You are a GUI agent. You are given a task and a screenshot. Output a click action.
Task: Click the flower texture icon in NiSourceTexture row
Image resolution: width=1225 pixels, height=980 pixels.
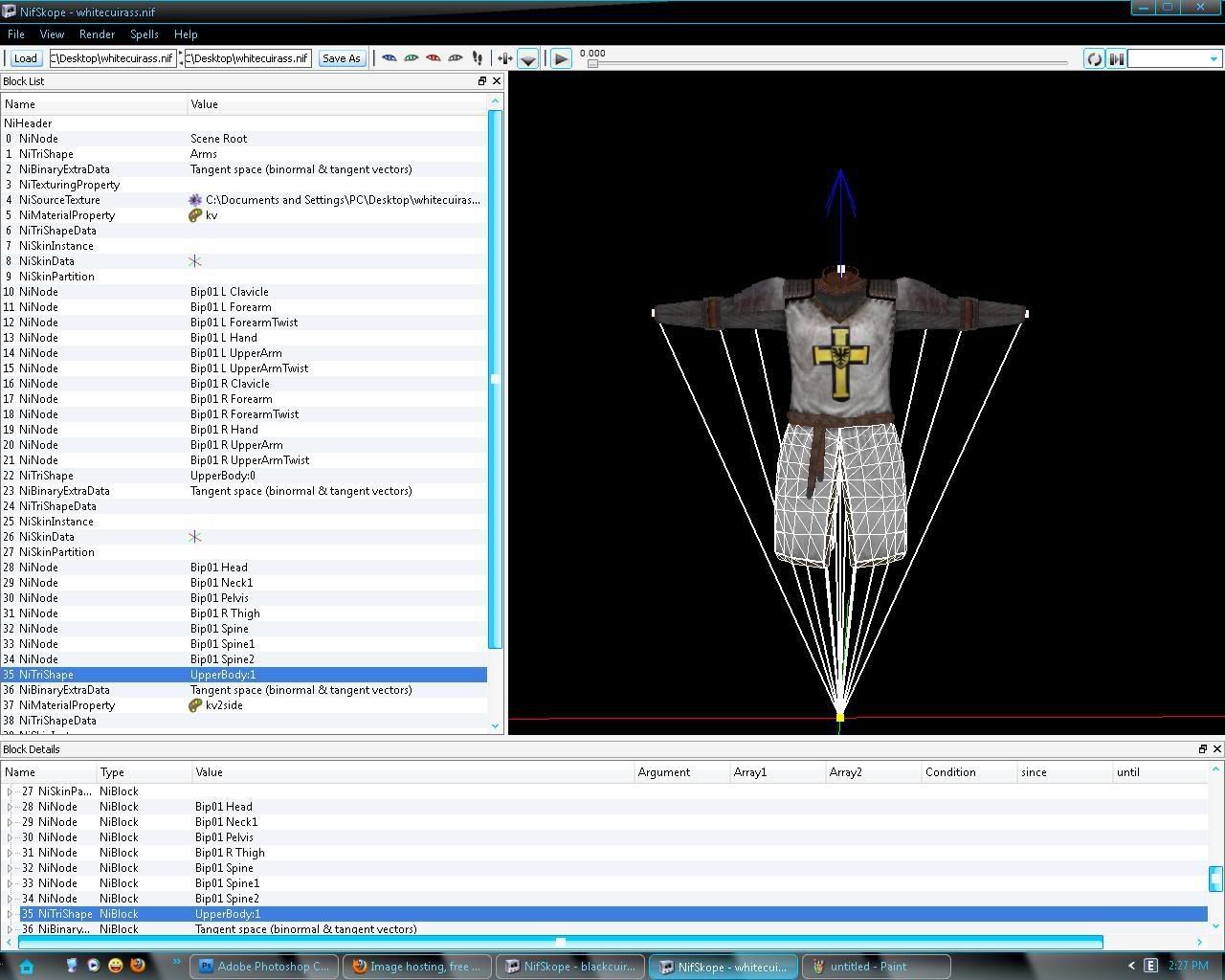tap(195, 200)
